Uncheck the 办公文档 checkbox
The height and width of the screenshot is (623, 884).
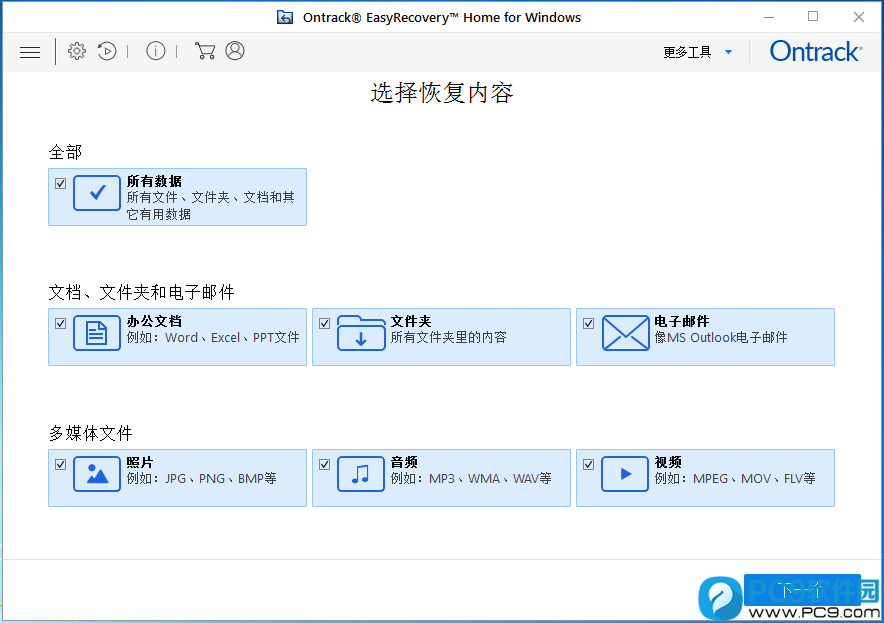(60, 324)
